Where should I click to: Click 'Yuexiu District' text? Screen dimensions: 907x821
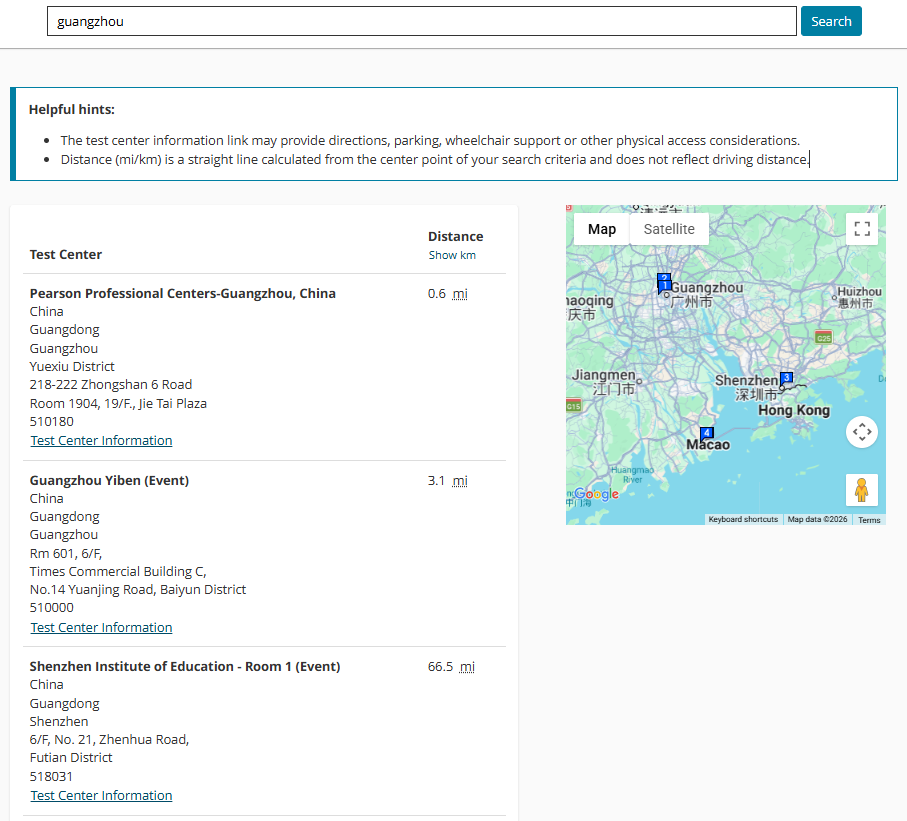coord(72,366)
